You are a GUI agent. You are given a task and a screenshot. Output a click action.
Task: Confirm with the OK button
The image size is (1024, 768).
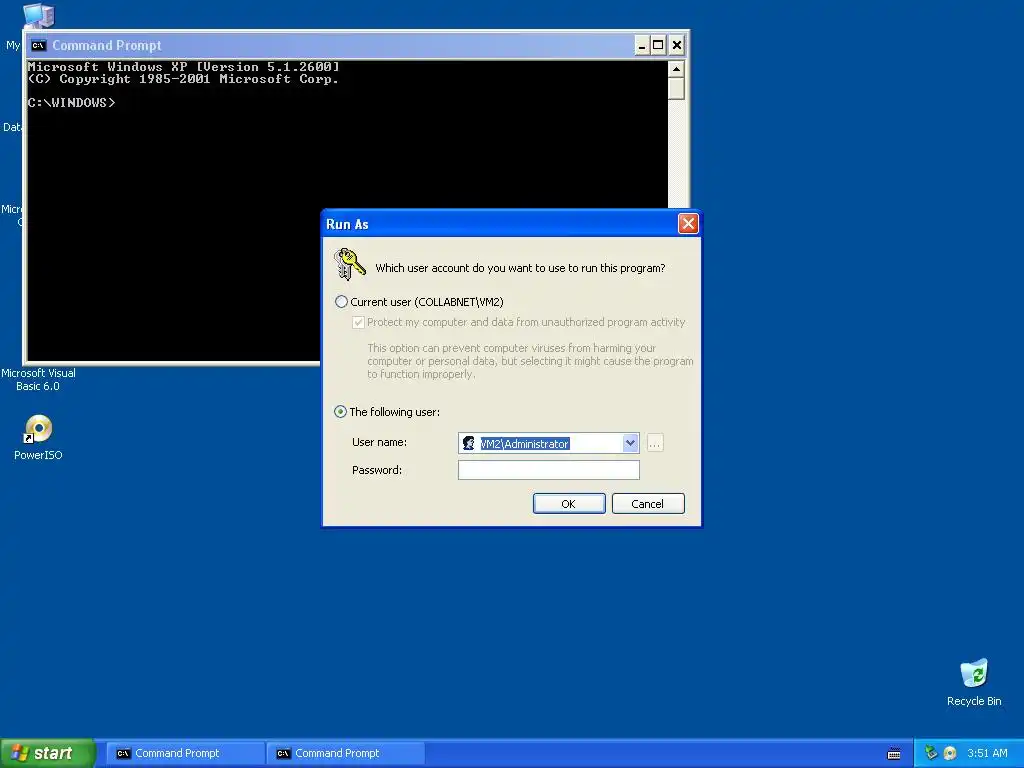(x=569, y=504)
